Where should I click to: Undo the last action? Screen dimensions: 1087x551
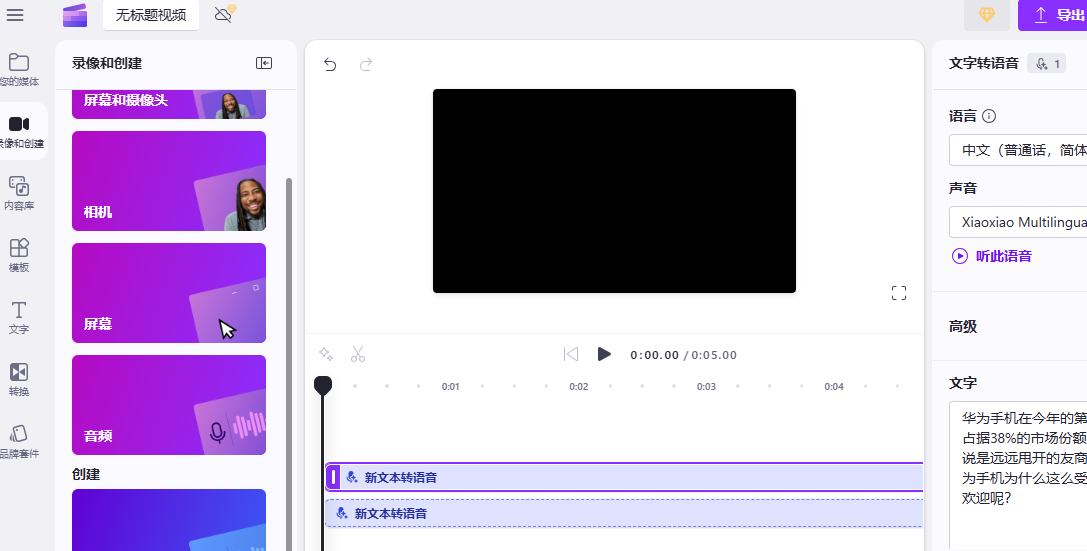point(330,64)
